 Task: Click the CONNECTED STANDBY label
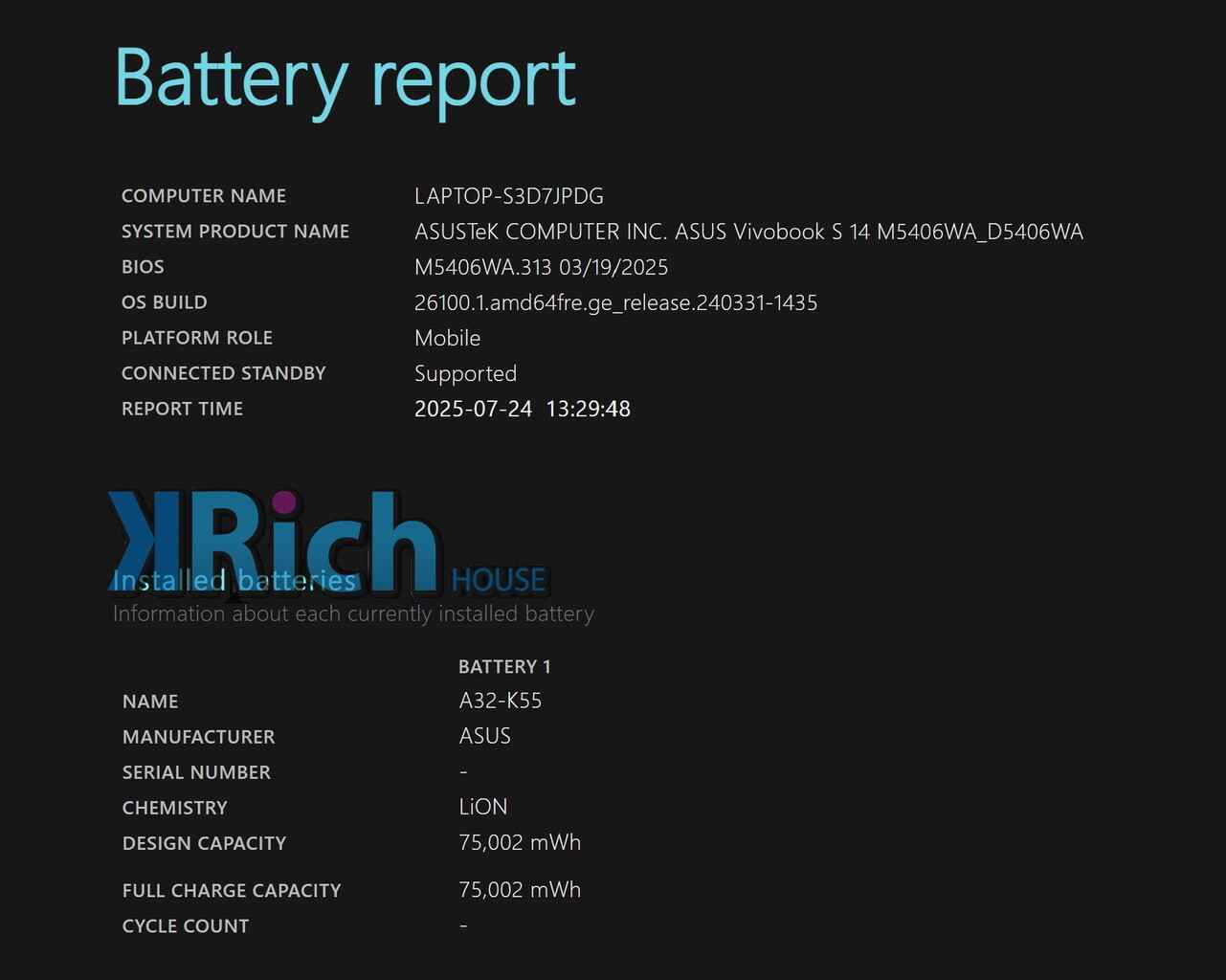(x=224, y=373)
